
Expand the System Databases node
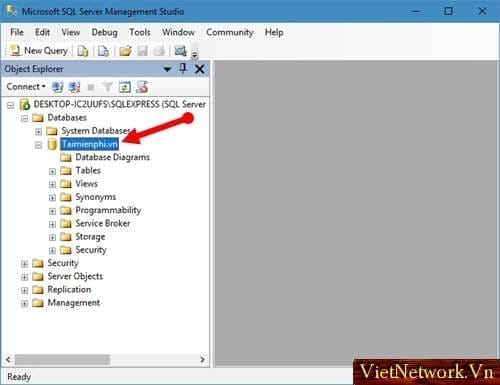[38, 132]
